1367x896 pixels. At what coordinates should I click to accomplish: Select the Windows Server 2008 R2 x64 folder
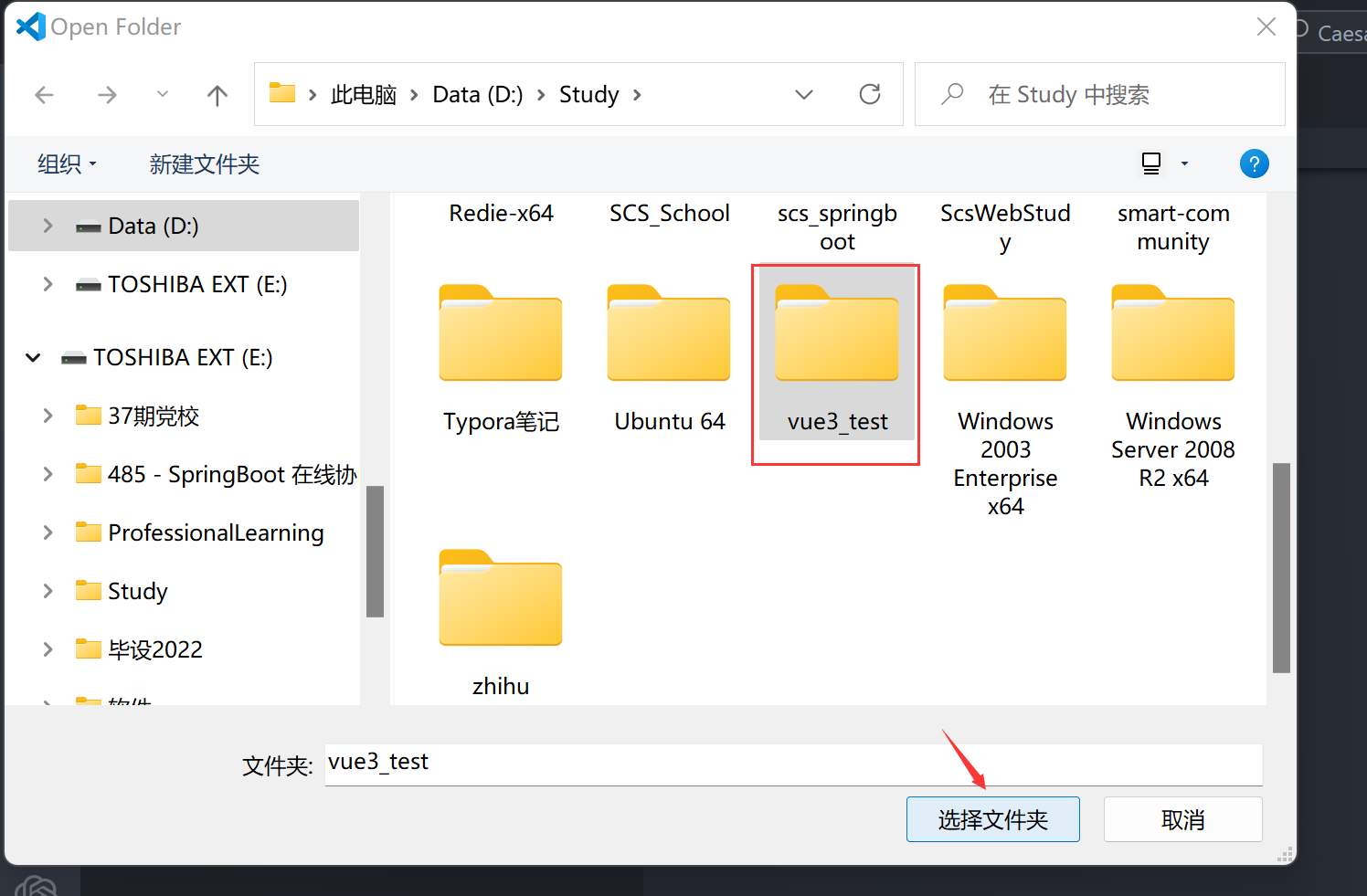[x=1173, y=333]
